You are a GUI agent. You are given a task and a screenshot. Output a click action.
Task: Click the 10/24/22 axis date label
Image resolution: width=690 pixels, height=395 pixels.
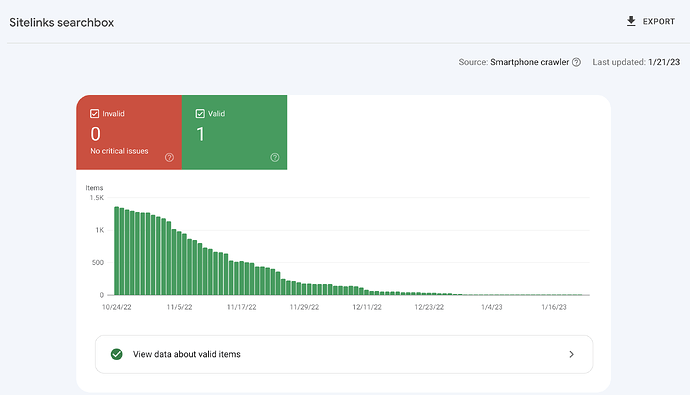[117, 307]
